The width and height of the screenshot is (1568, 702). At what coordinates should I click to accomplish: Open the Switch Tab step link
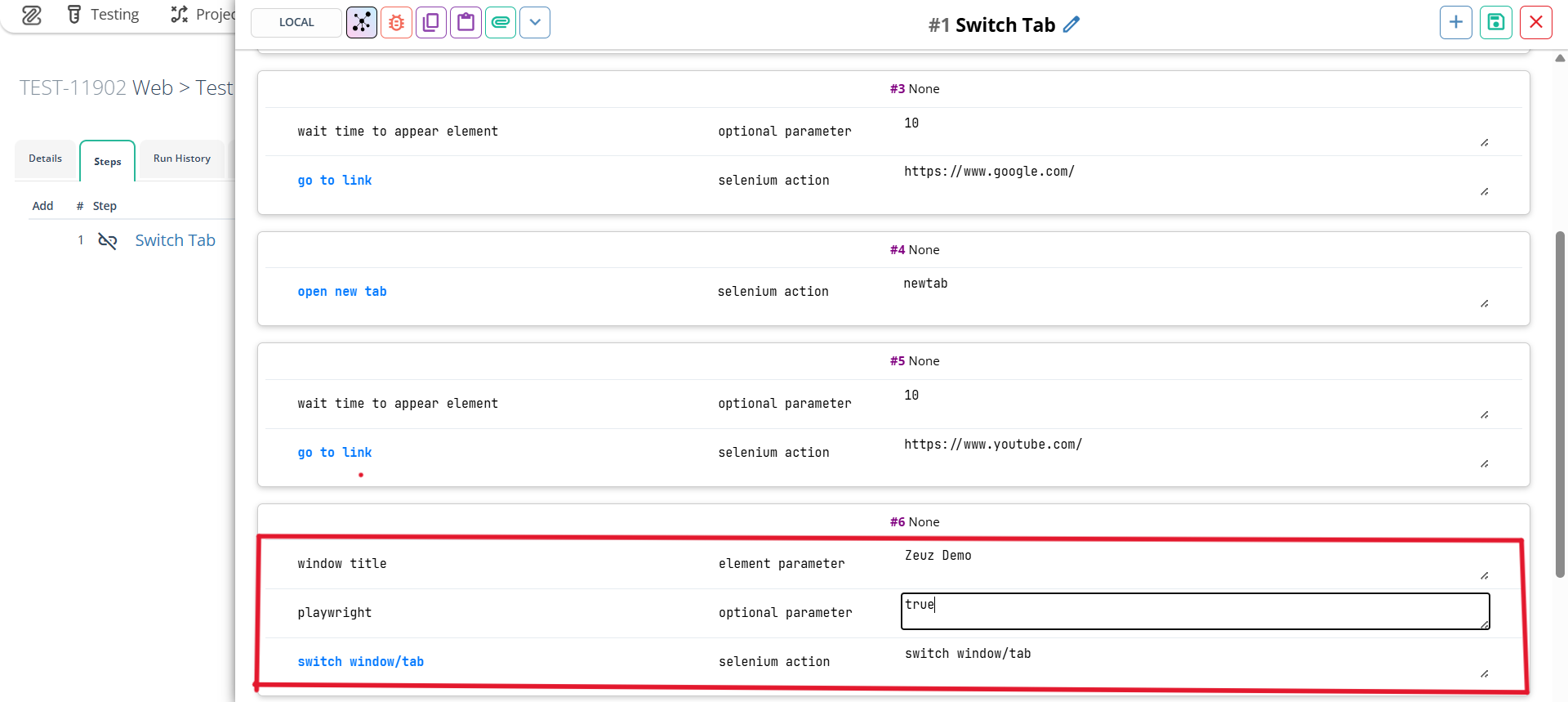pos(175,240)
